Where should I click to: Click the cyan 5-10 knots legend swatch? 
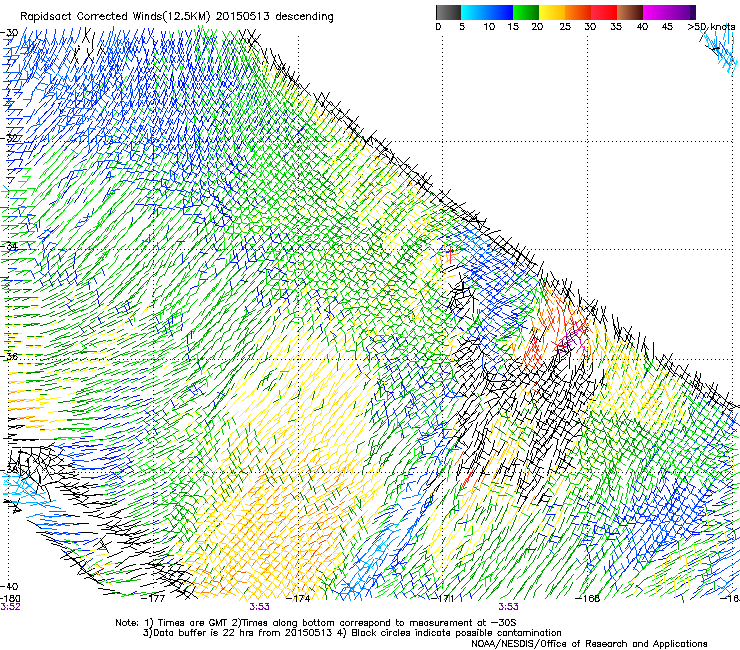click(x=474, y=12)
